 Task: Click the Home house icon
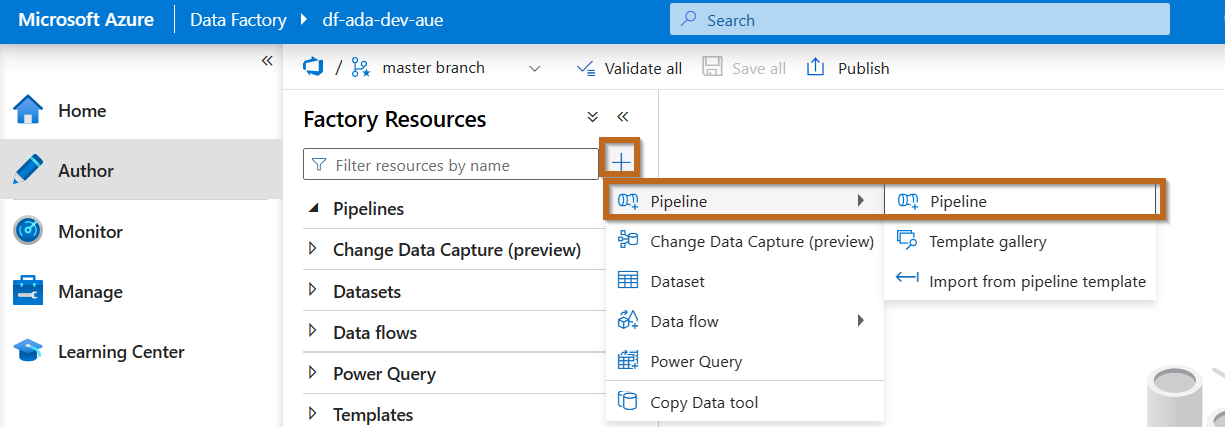[x=28, y=110]
